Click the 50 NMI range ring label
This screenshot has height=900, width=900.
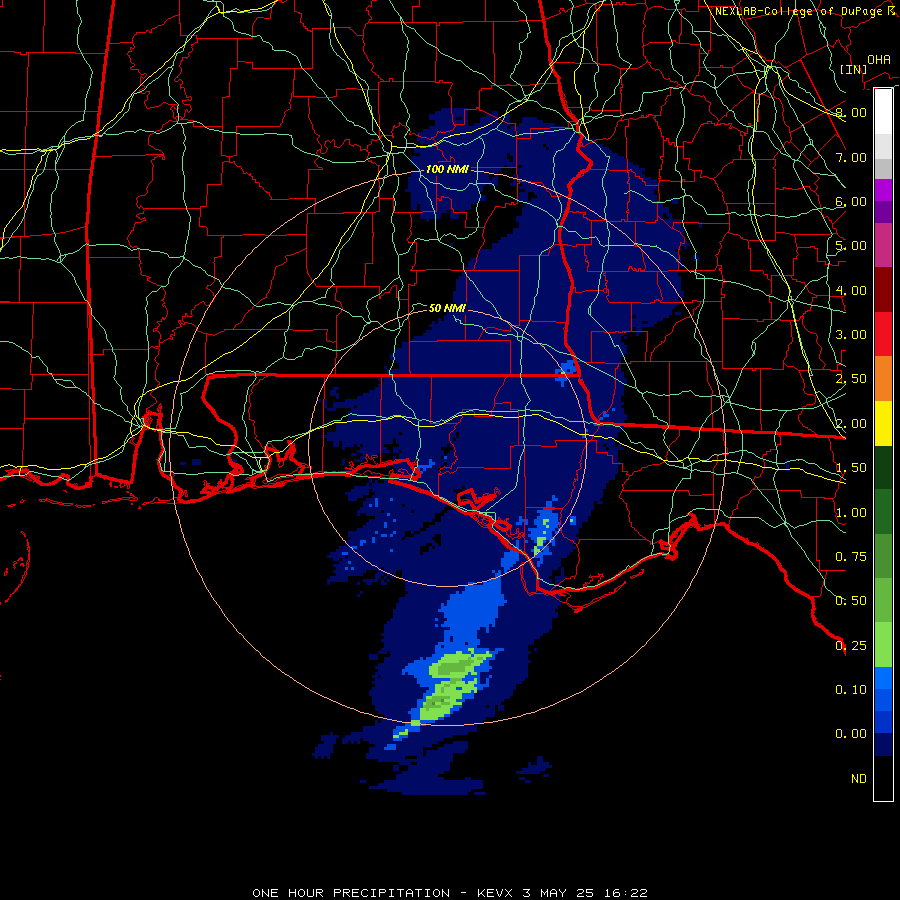447,308
